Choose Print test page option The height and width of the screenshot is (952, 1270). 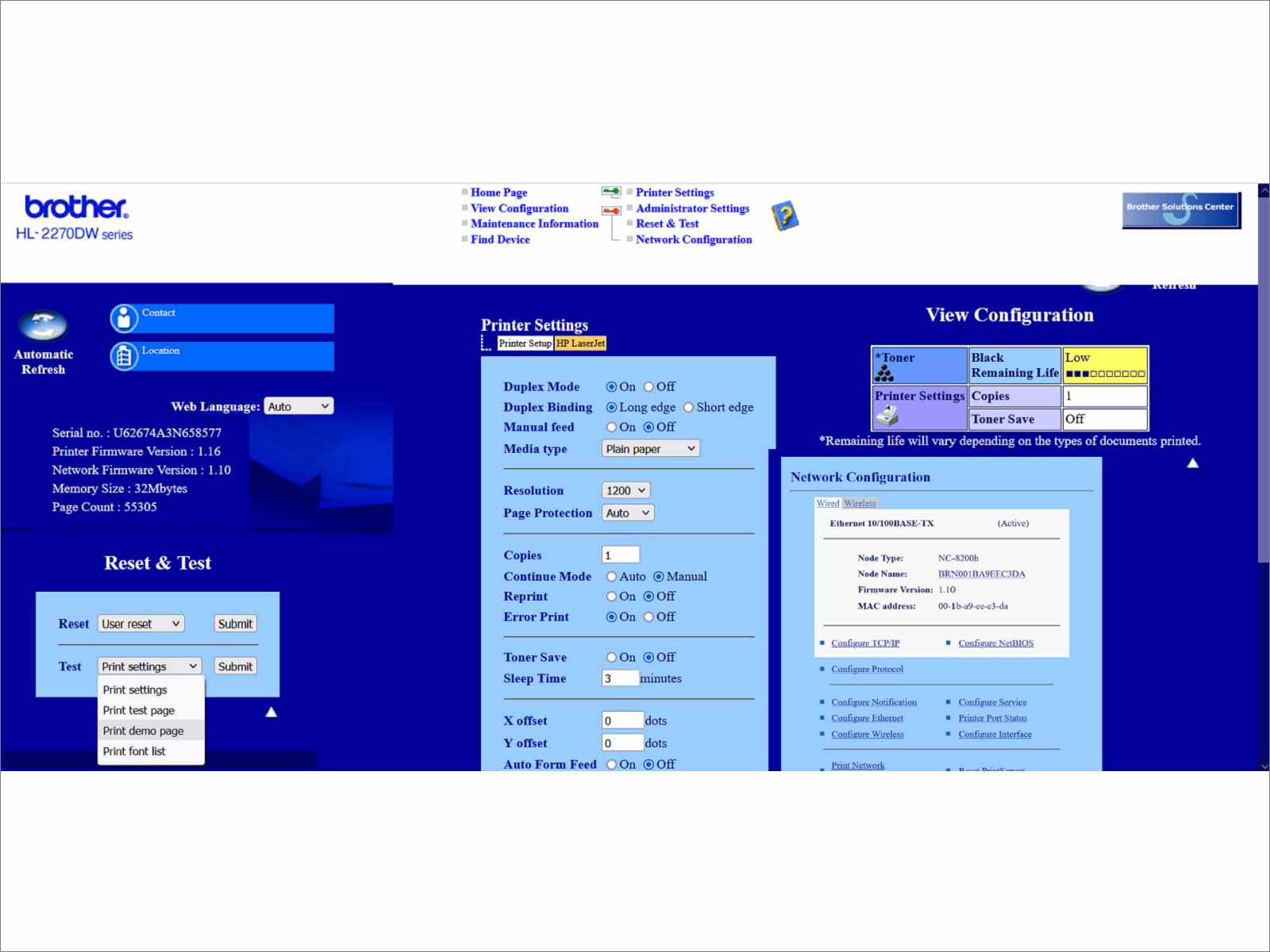click(x=151, y=711)
